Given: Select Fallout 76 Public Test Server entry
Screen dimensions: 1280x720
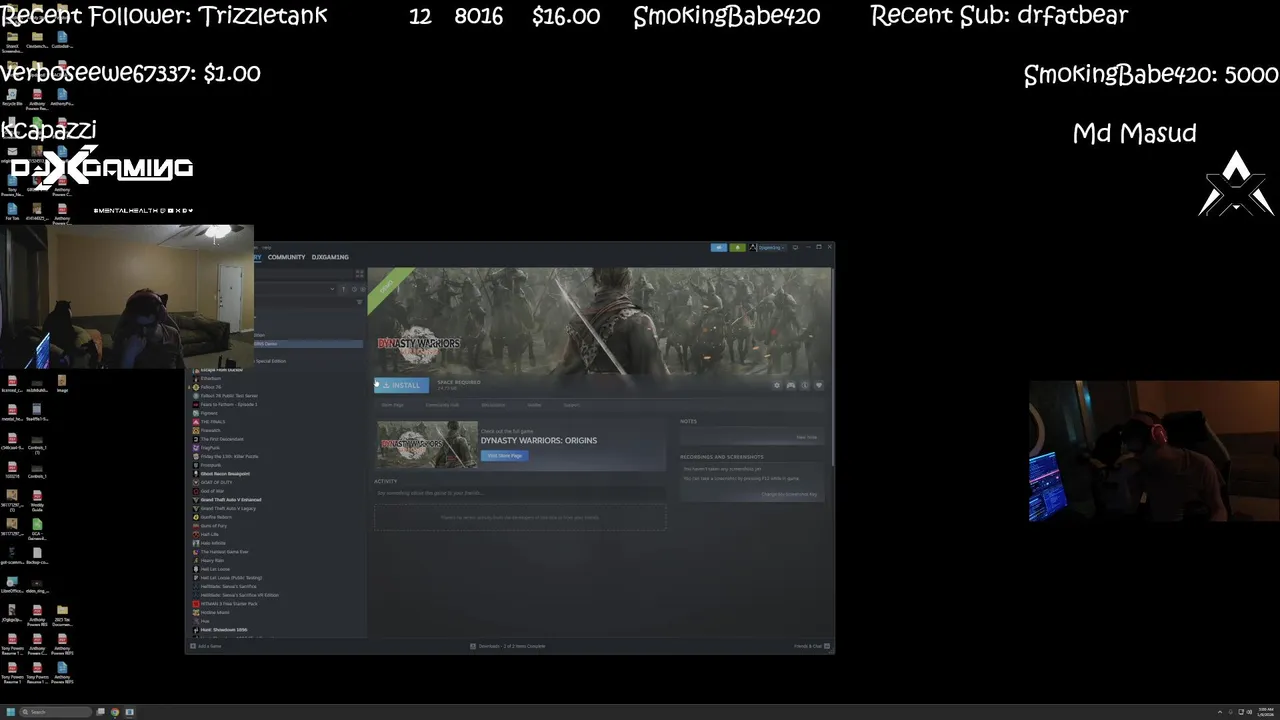Looking at the screenshot, I should coord(228,396).
